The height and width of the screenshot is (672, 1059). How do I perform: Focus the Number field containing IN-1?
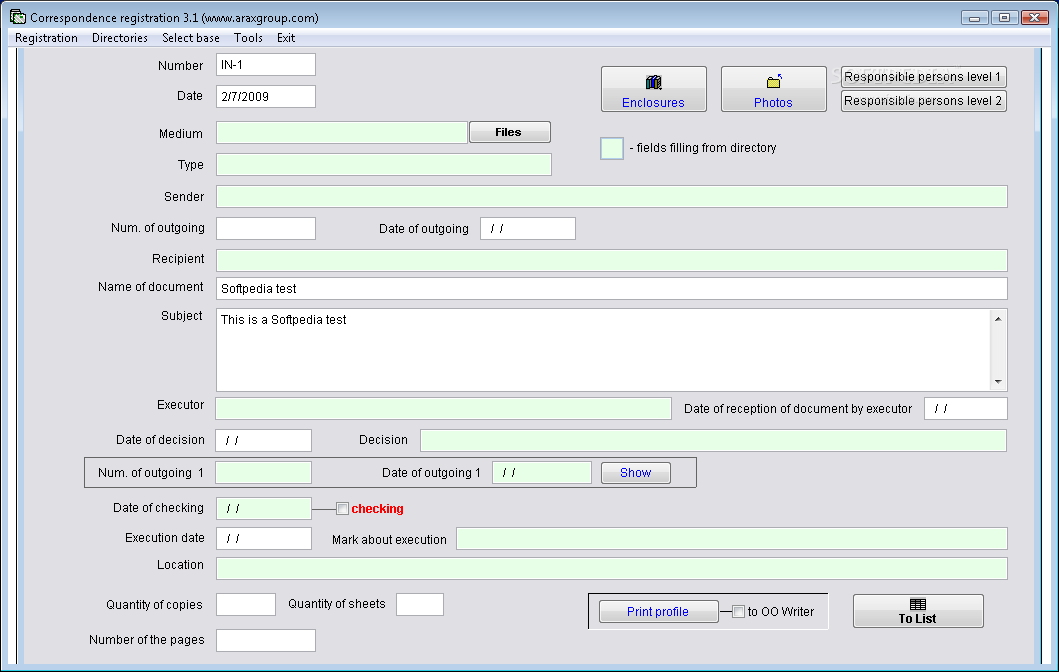coord(265,65)
